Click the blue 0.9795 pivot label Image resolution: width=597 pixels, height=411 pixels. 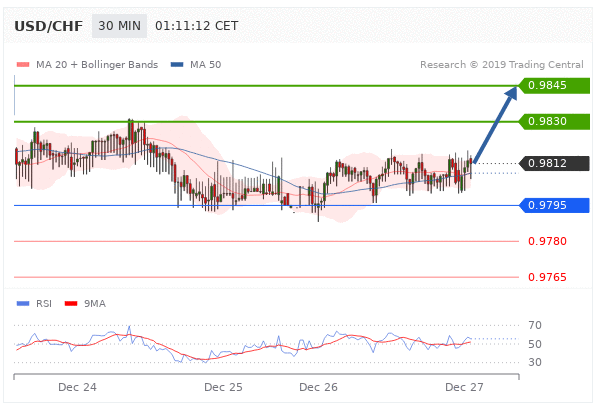click(x=554, y=205)
